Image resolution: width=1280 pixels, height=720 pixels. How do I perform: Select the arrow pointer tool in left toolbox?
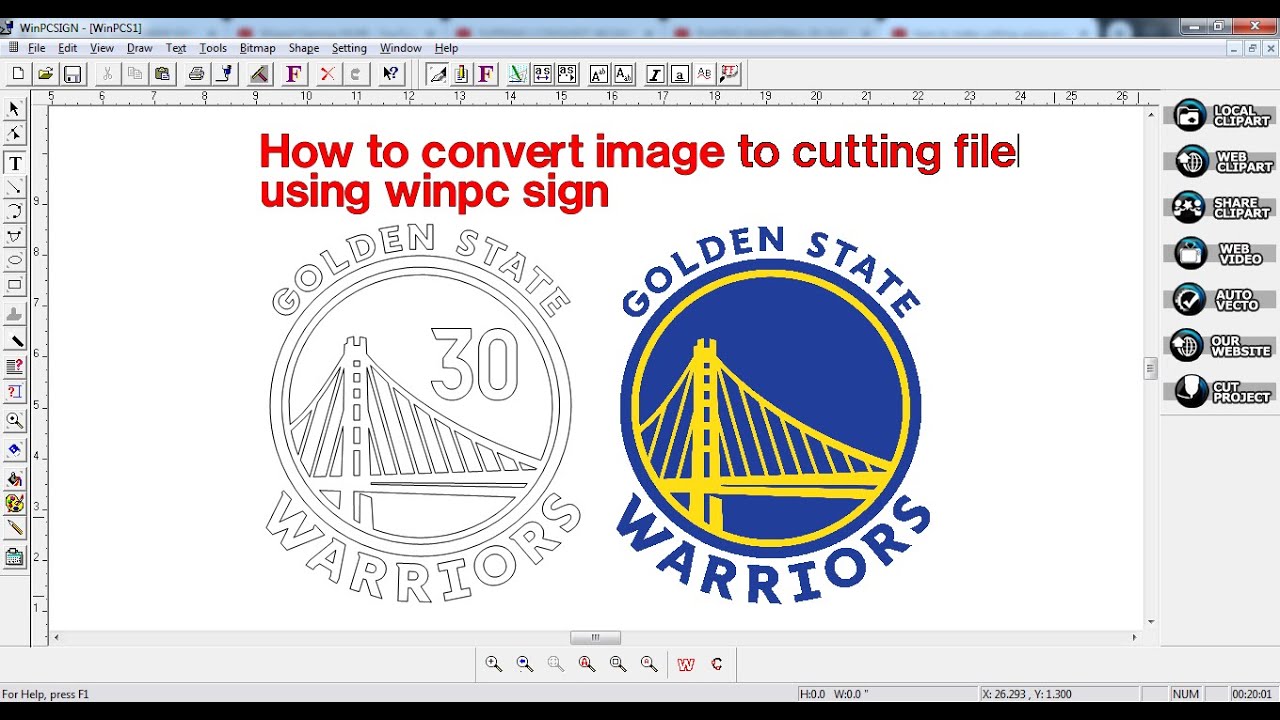click(x=15, y=108)
